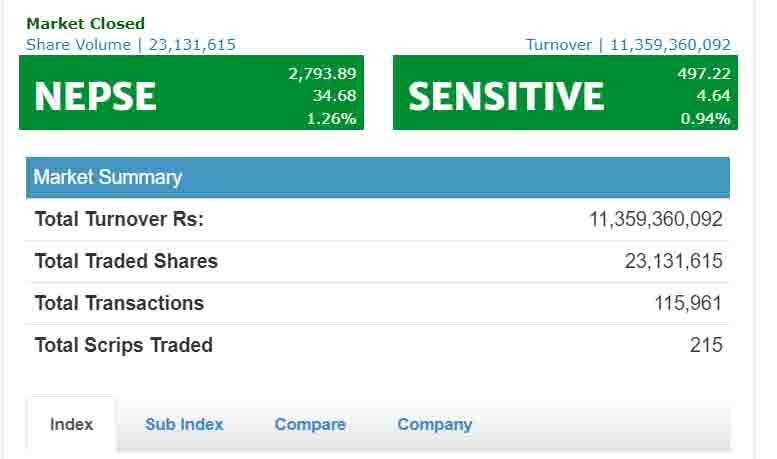Click the Market Summary header
This screenshot has width=777, height=459.
(108, 177)
